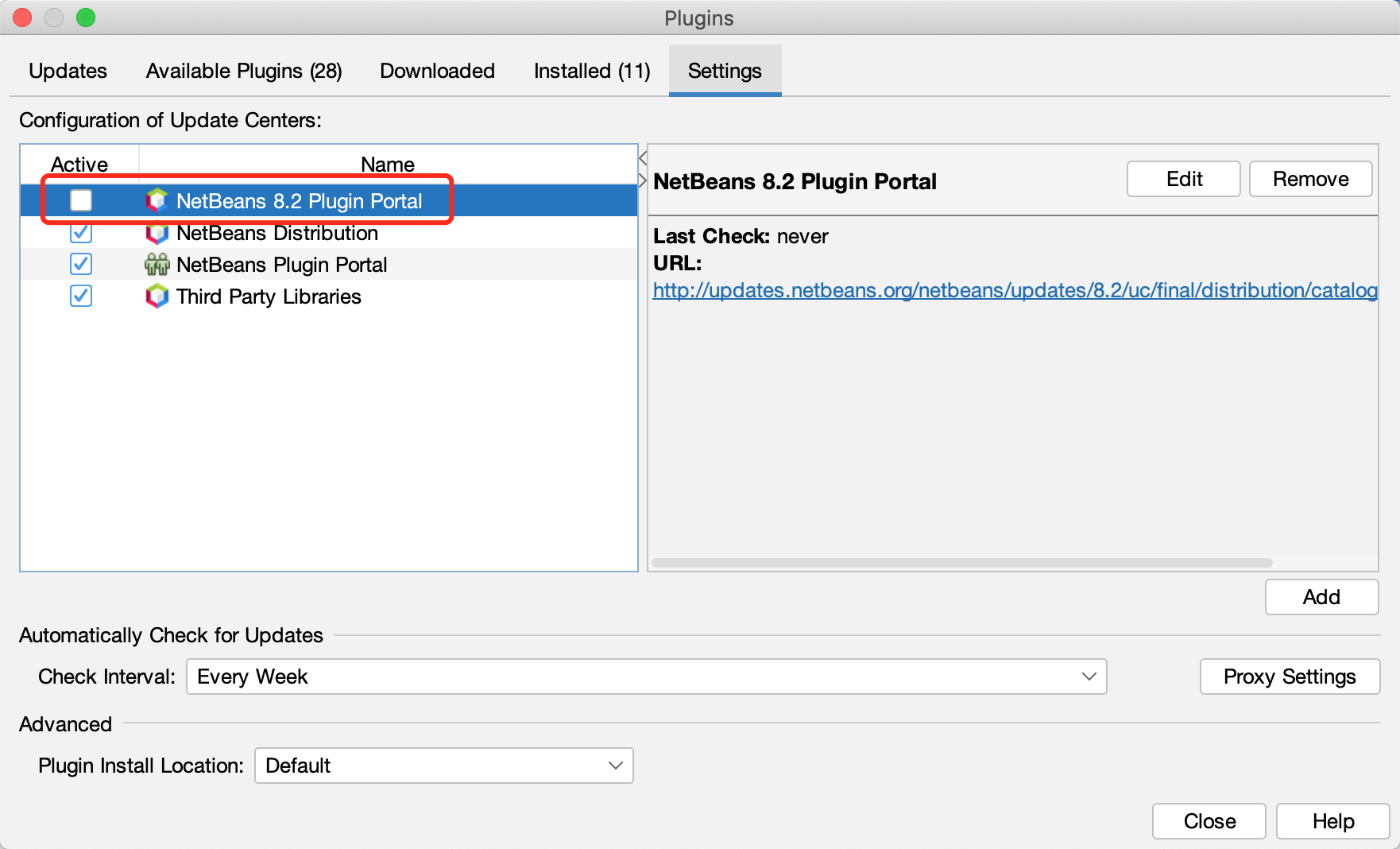Collapse panel with the left splitter arrow
Image resolution: width=1400 pixels, height=849 pixels.
[x=643, y=158]
